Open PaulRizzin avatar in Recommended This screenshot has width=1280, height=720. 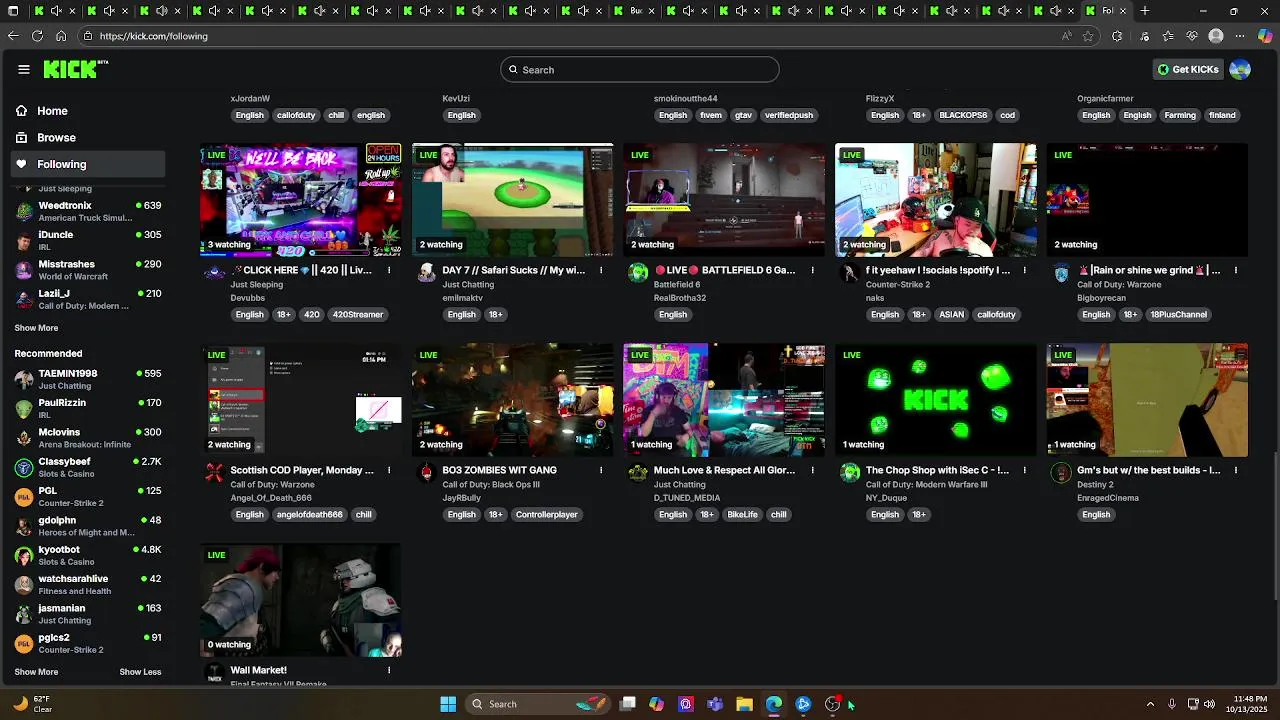click(x=24, y=408)
